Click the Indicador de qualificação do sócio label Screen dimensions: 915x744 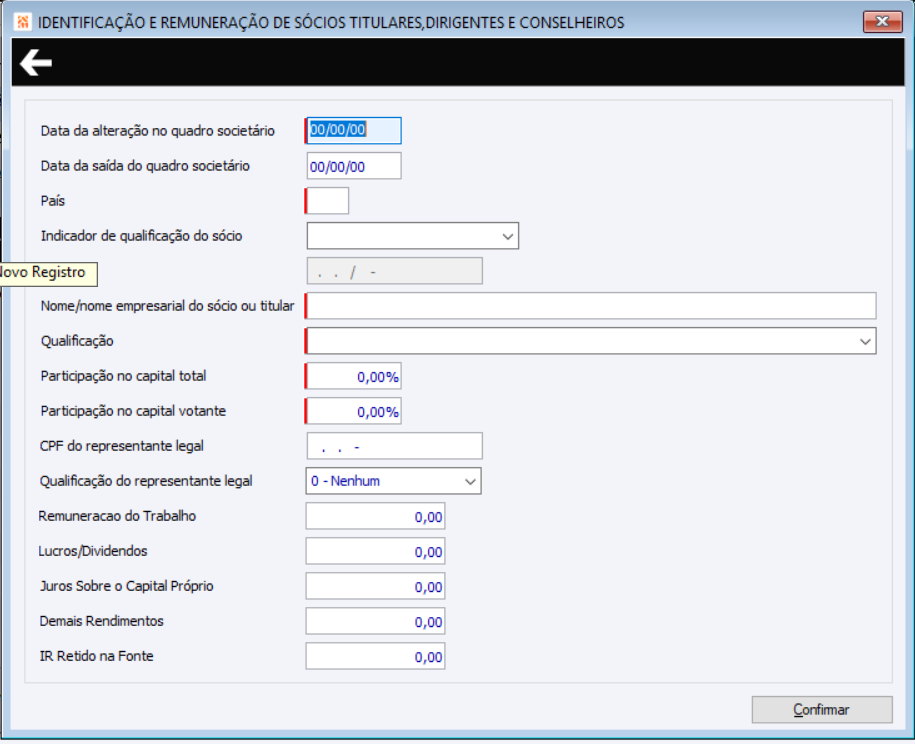pyautogui.click(x=141, y=236)
